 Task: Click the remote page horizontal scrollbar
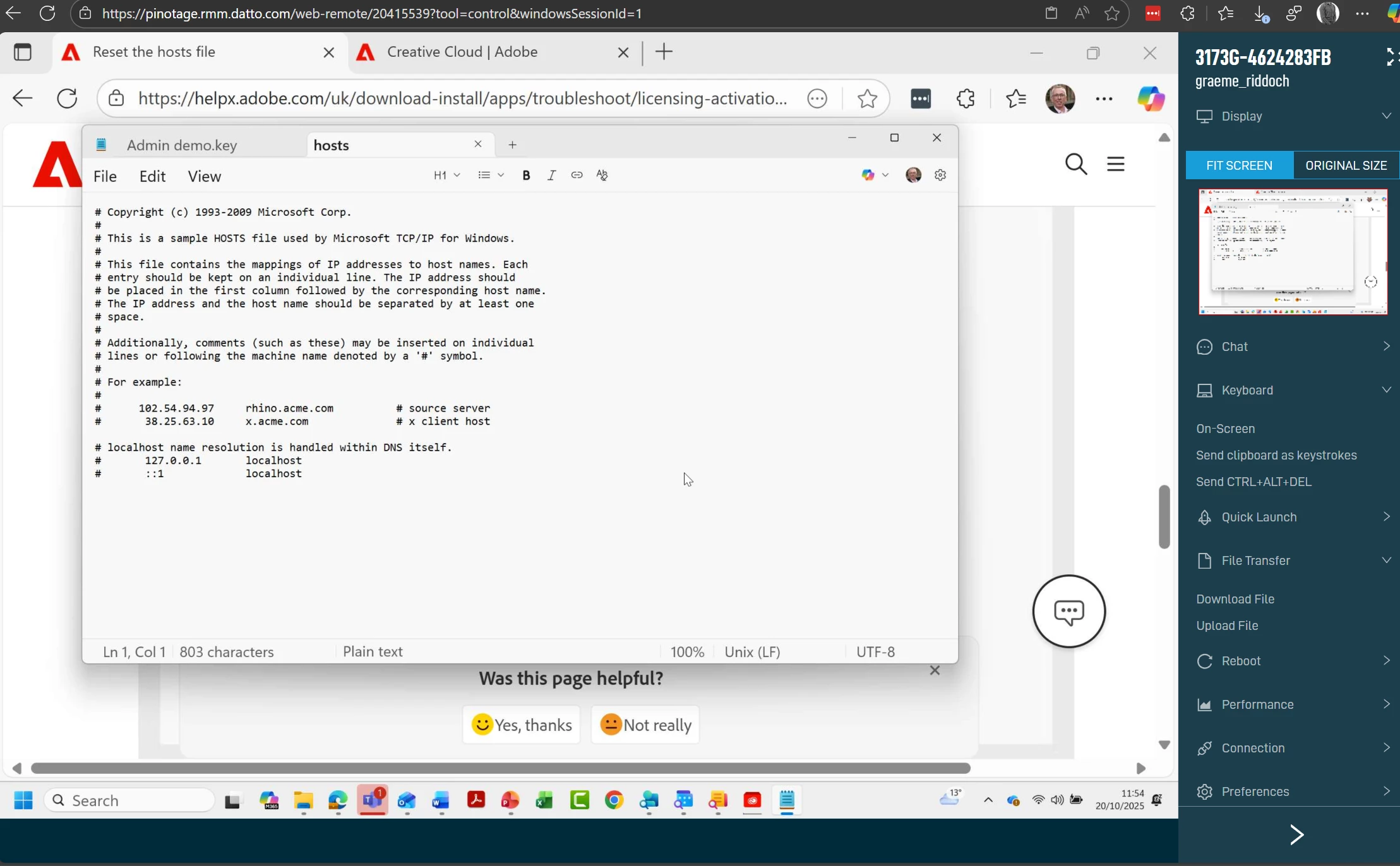tap(500, 768)
